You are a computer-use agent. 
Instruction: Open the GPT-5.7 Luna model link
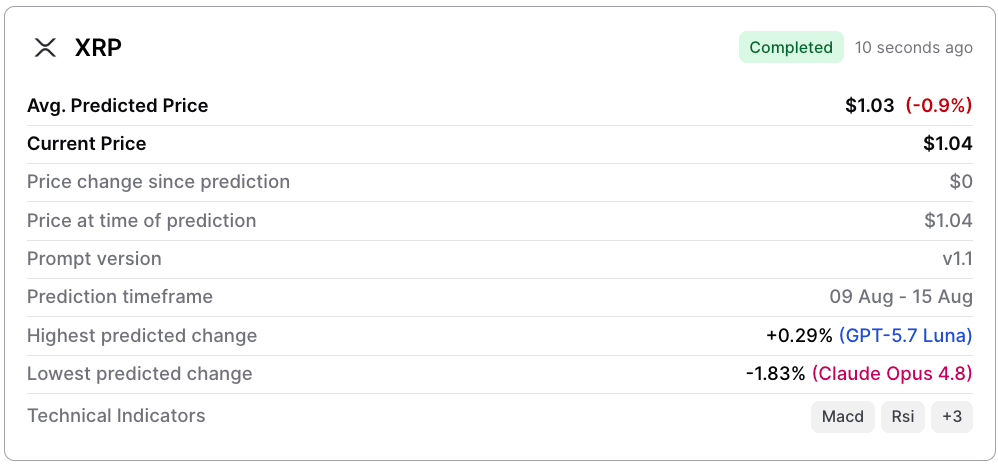point(906,335)
